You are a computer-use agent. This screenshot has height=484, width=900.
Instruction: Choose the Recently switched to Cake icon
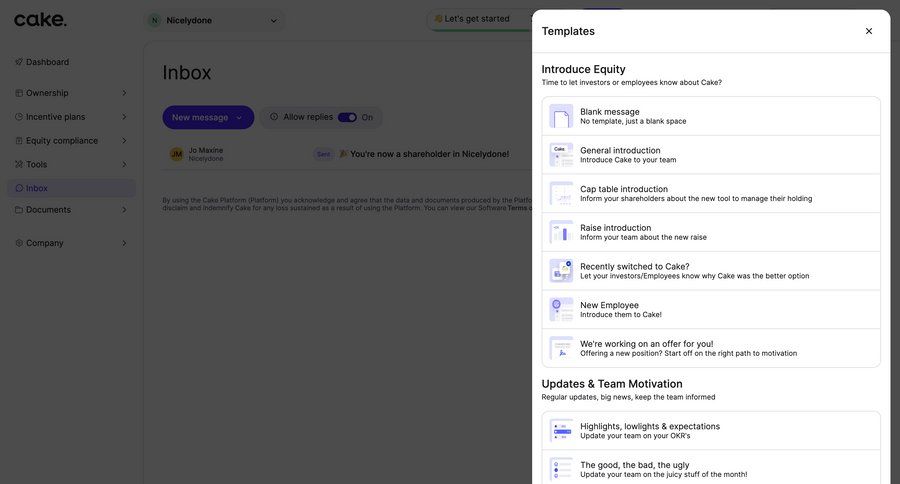pos(561,271)
